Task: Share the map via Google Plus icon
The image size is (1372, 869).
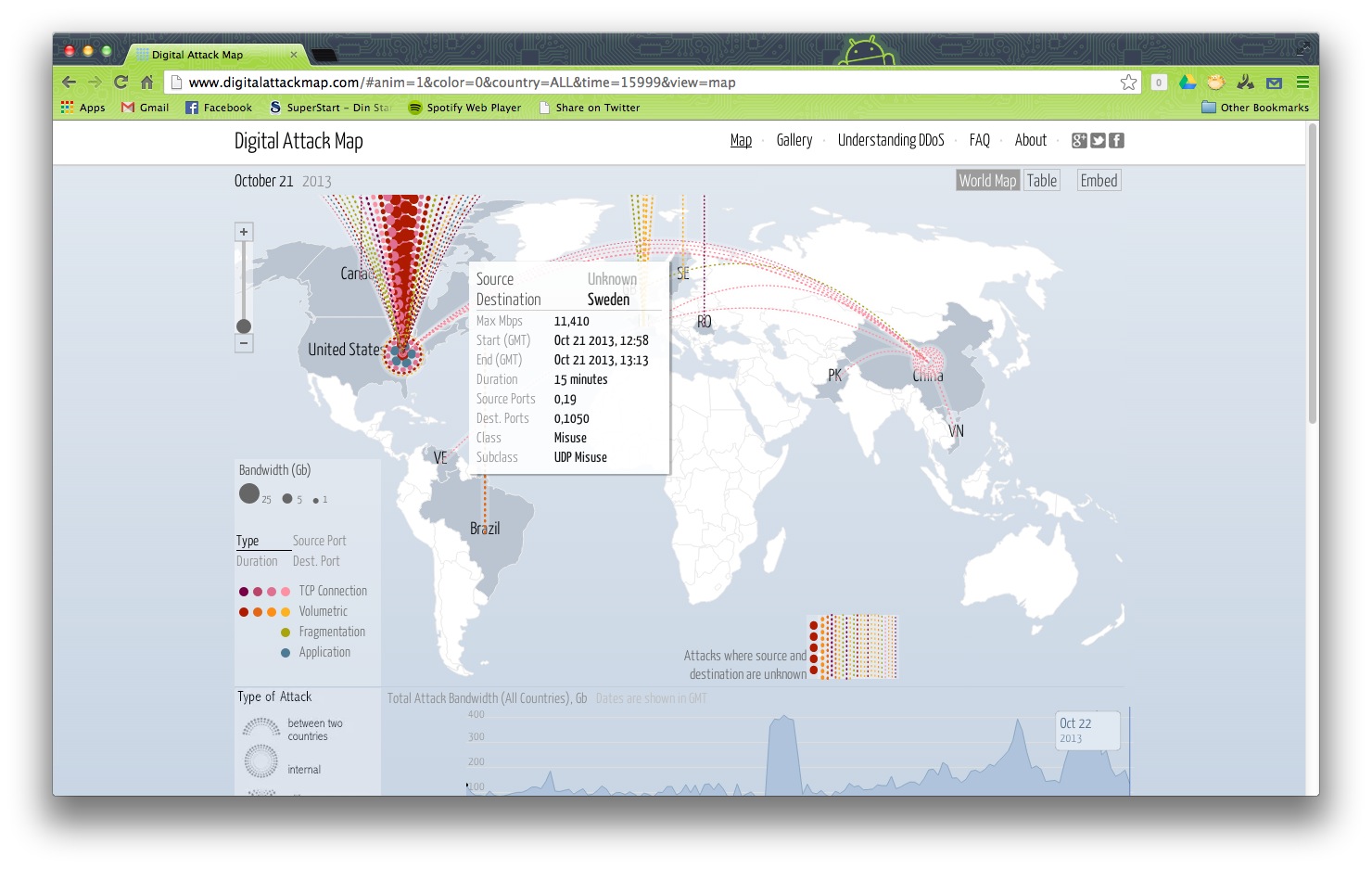Action: [x=1079, y=140]
